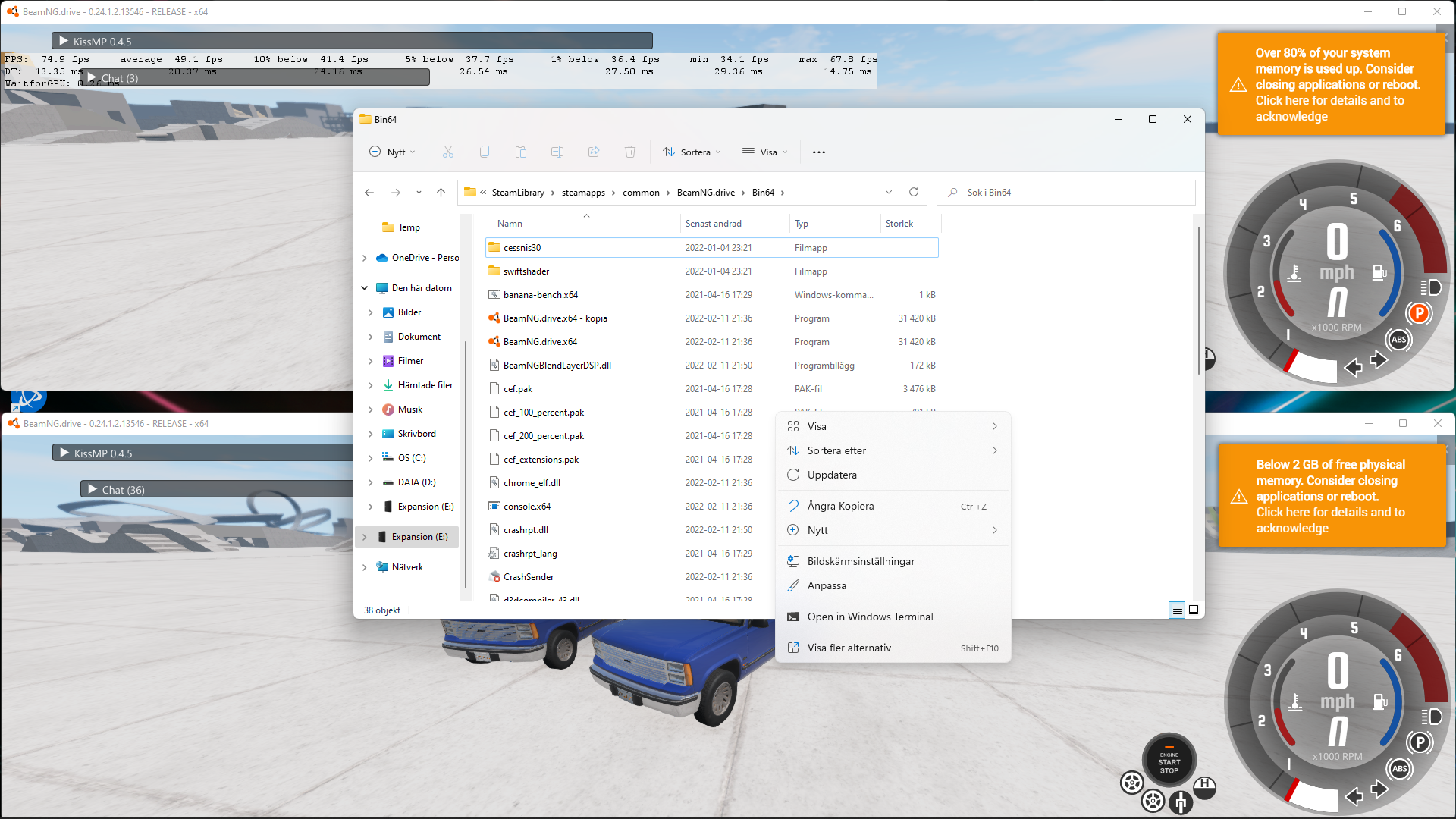Image resolution: width=1456 pixels, height=819 pixels.
Task: Select Open in Windows Terminal
Action: click(893, 617)
